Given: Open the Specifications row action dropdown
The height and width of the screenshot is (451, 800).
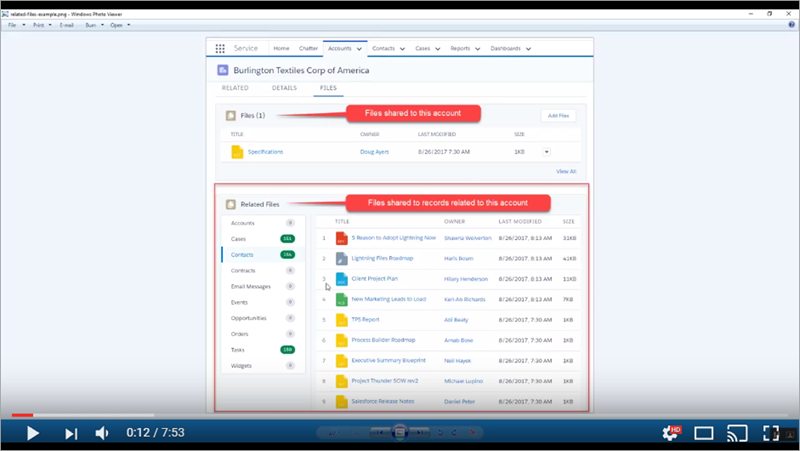Looking at the screenshot, I should pos(546,152).
